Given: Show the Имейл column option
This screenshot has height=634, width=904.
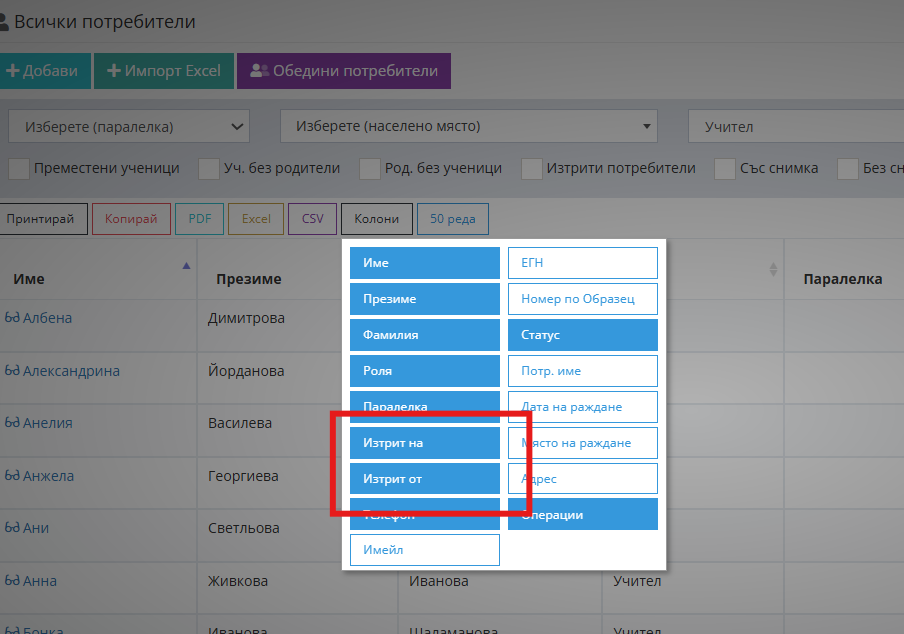Looking at the screenshot, I should pyautogui.click(x=424, y=550).
